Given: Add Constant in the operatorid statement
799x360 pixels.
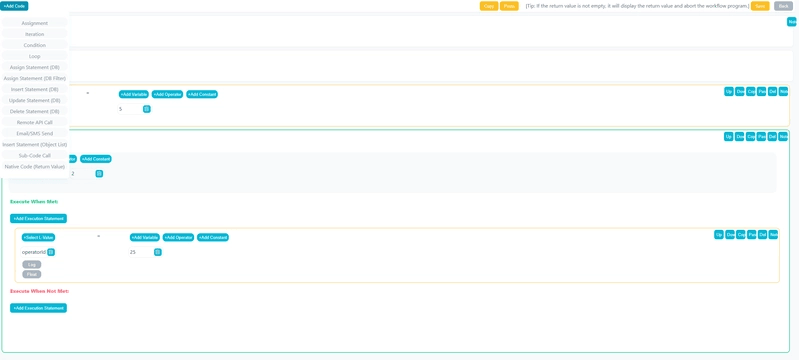Looking at the screenshot, I should [x=213, y=237].
